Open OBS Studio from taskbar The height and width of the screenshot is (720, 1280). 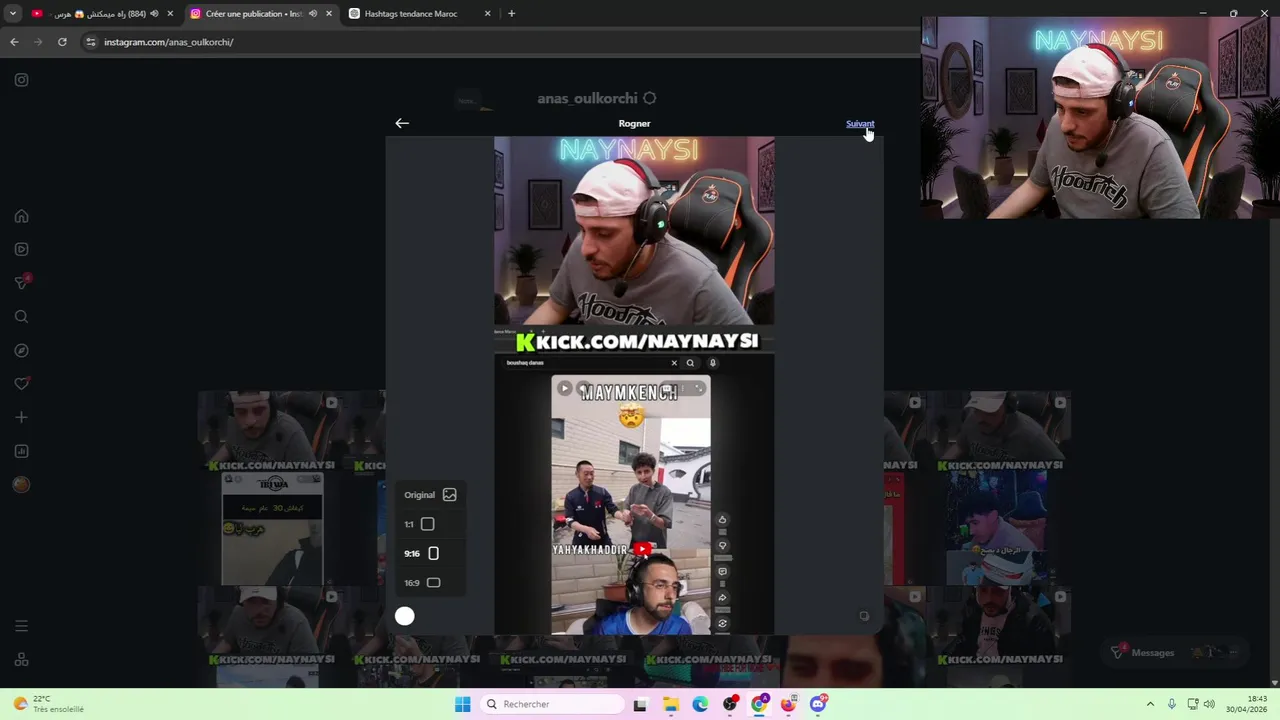pos(730,704)
